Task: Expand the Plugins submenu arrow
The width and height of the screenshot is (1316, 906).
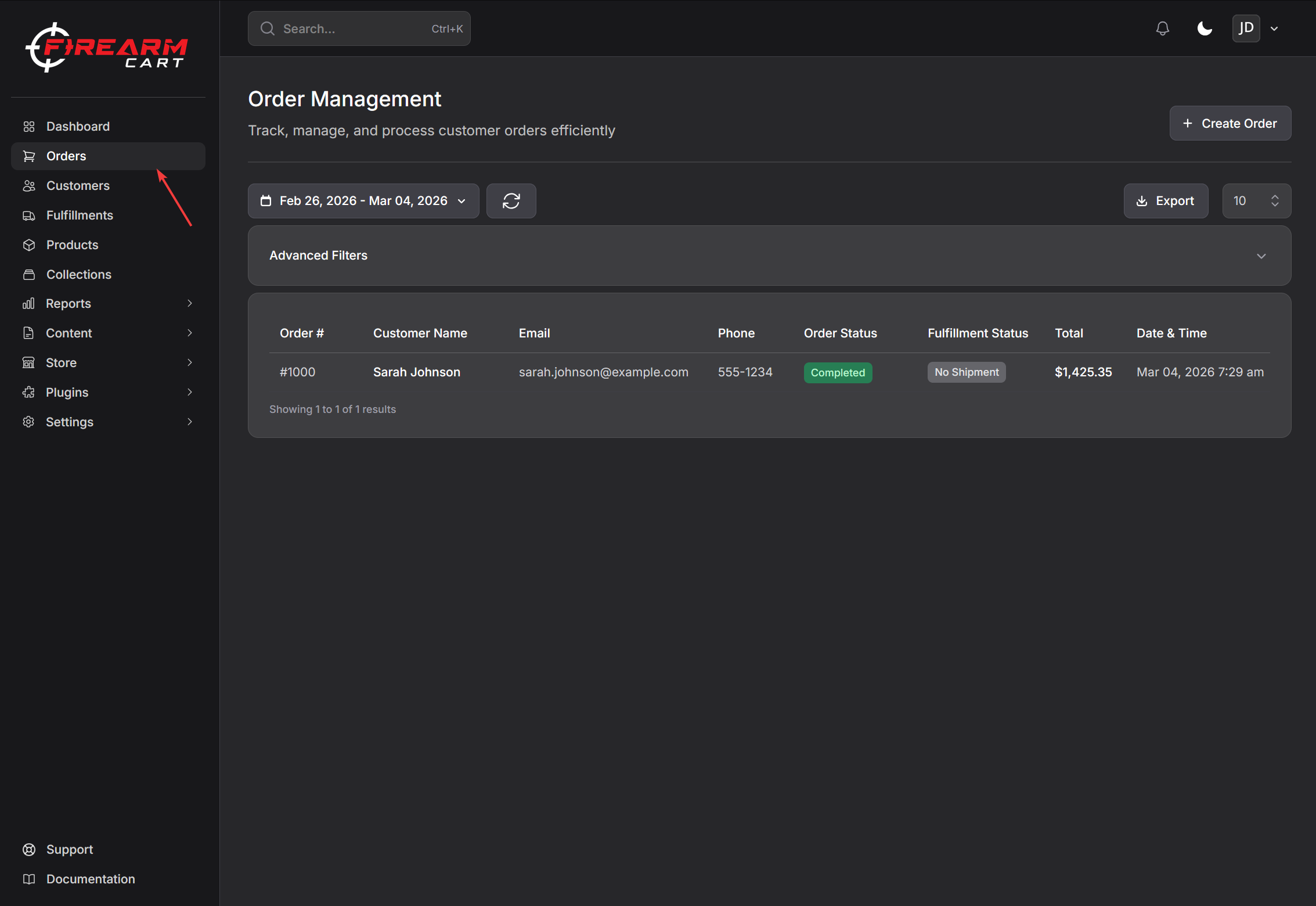Action: click(x=189, y=393)
